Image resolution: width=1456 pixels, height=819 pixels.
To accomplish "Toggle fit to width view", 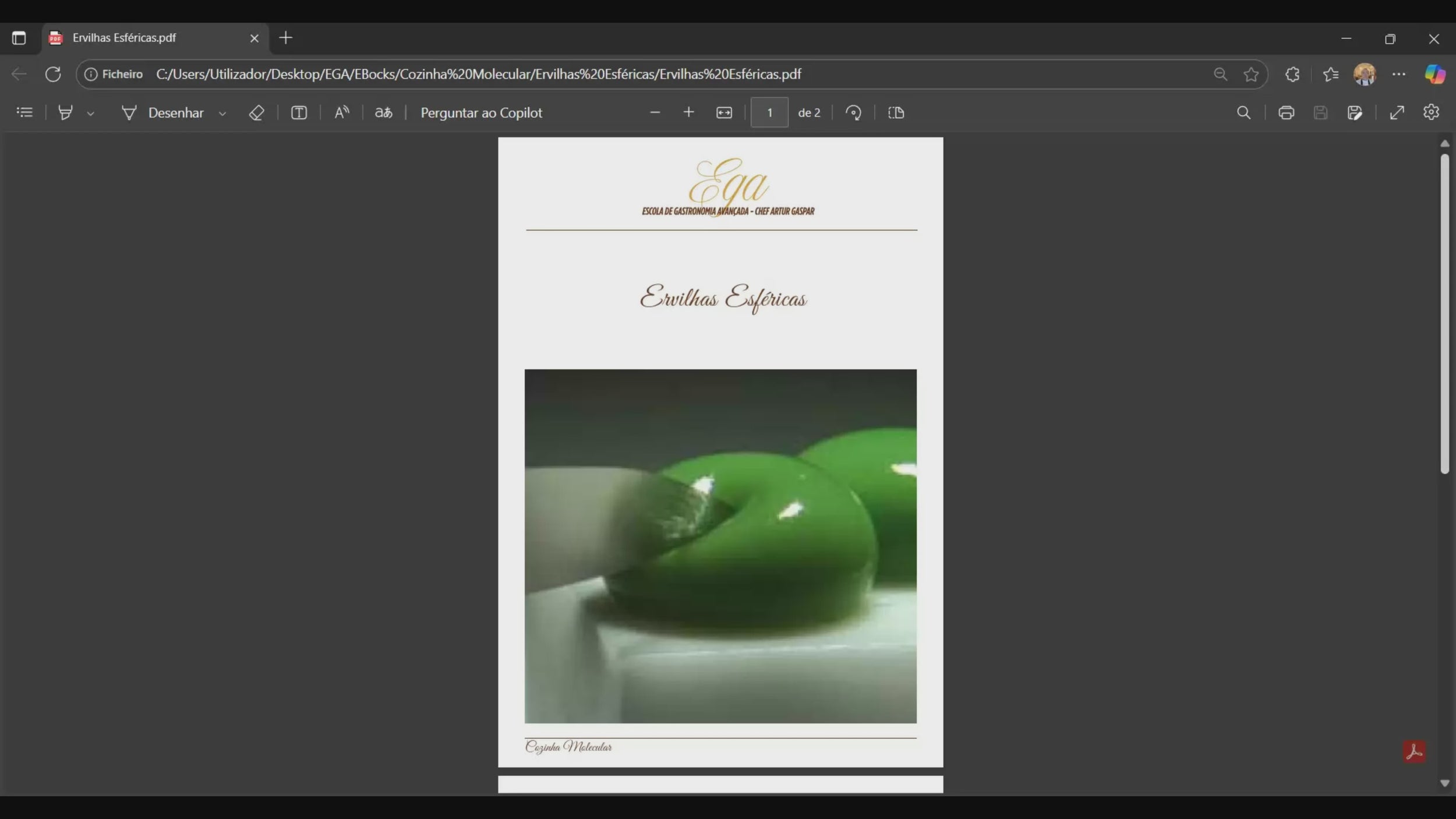I will click(724, 112).
